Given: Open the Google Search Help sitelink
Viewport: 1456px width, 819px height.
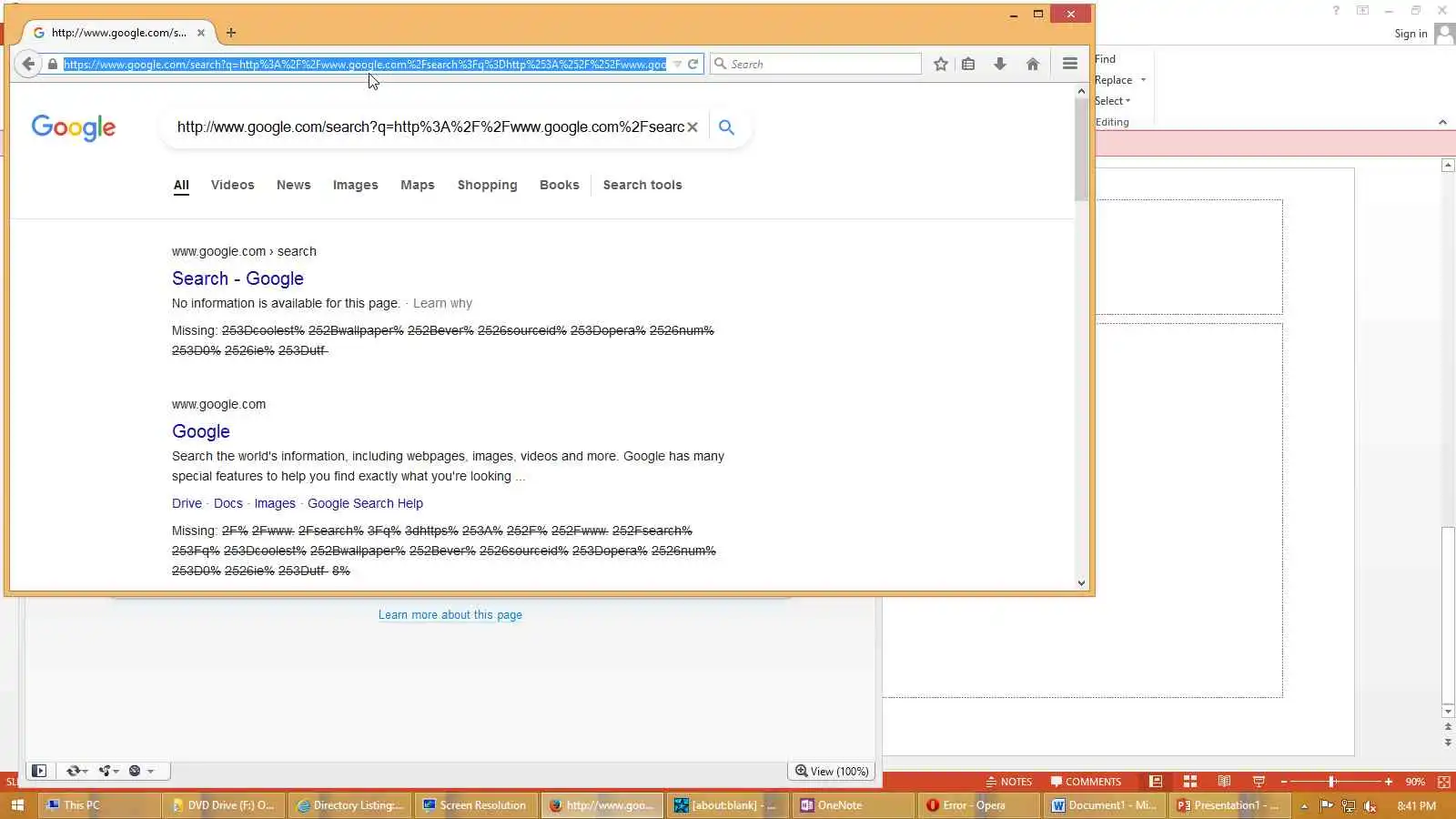Looking at the screenshot, I should [x=365, y=503].
